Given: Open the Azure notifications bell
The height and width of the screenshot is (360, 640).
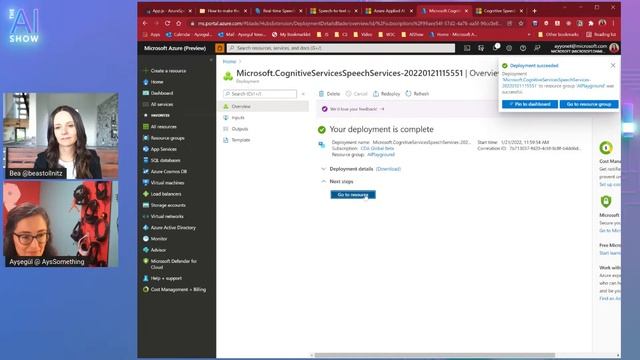Looking at the screenshot, I should point(495,48).
